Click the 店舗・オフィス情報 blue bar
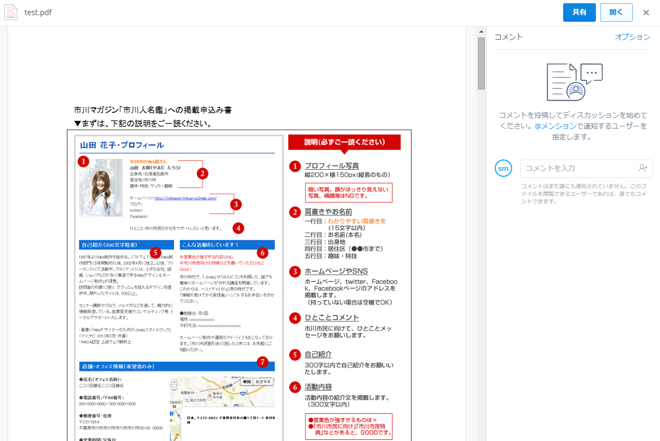The height and width of the screenshot is (441, 660). coord(177,367)
